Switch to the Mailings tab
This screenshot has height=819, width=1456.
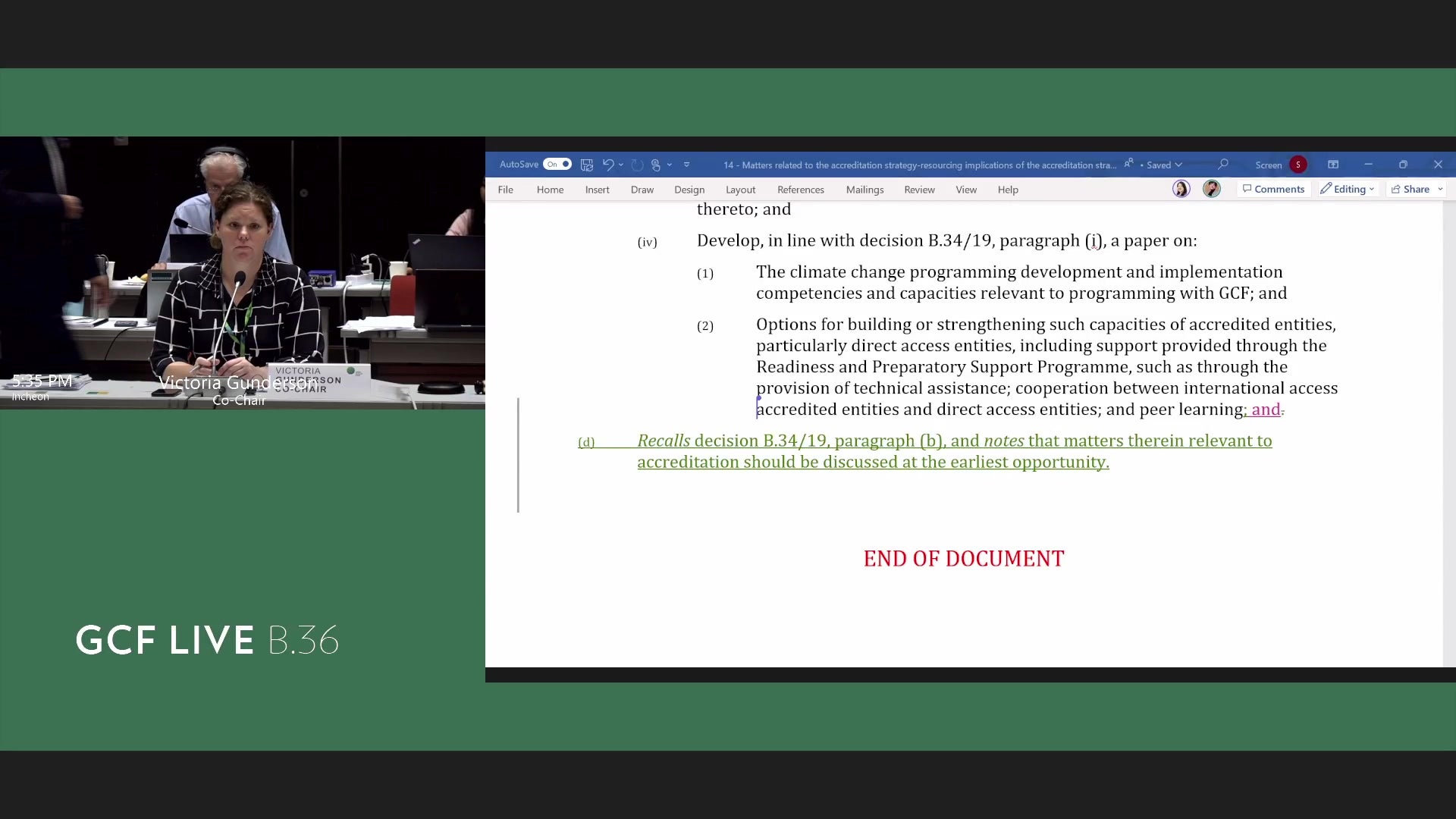coord(864,190)
